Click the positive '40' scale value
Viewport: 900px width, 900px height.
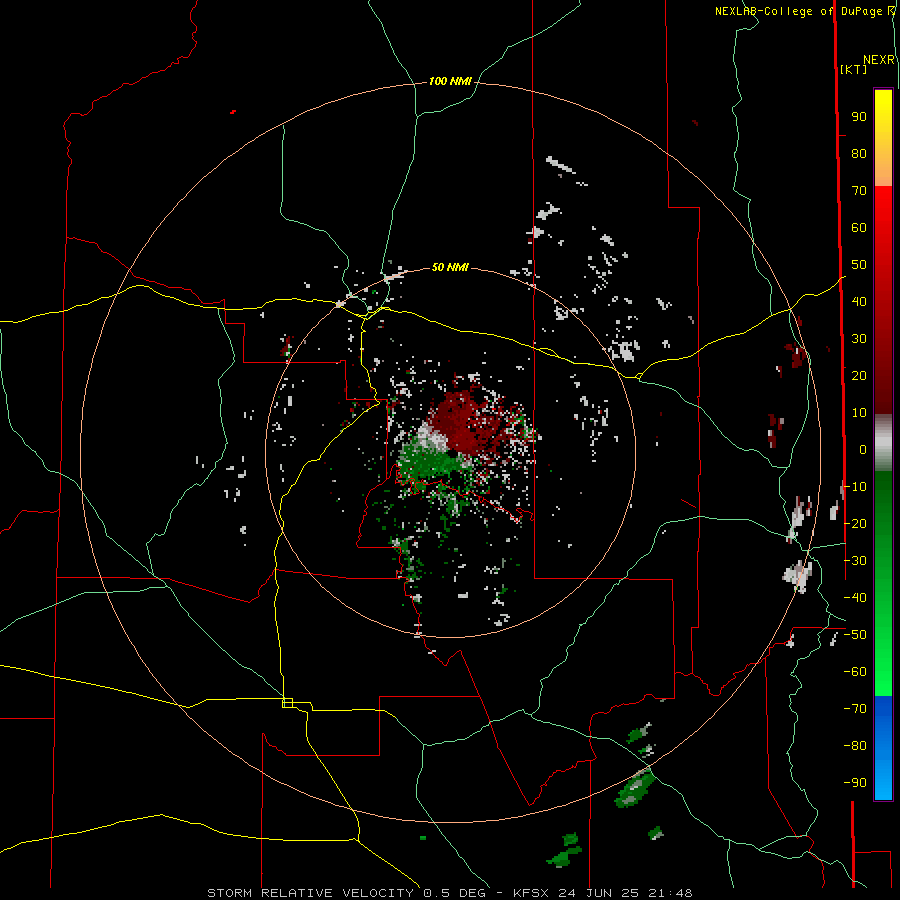[859, 302]
